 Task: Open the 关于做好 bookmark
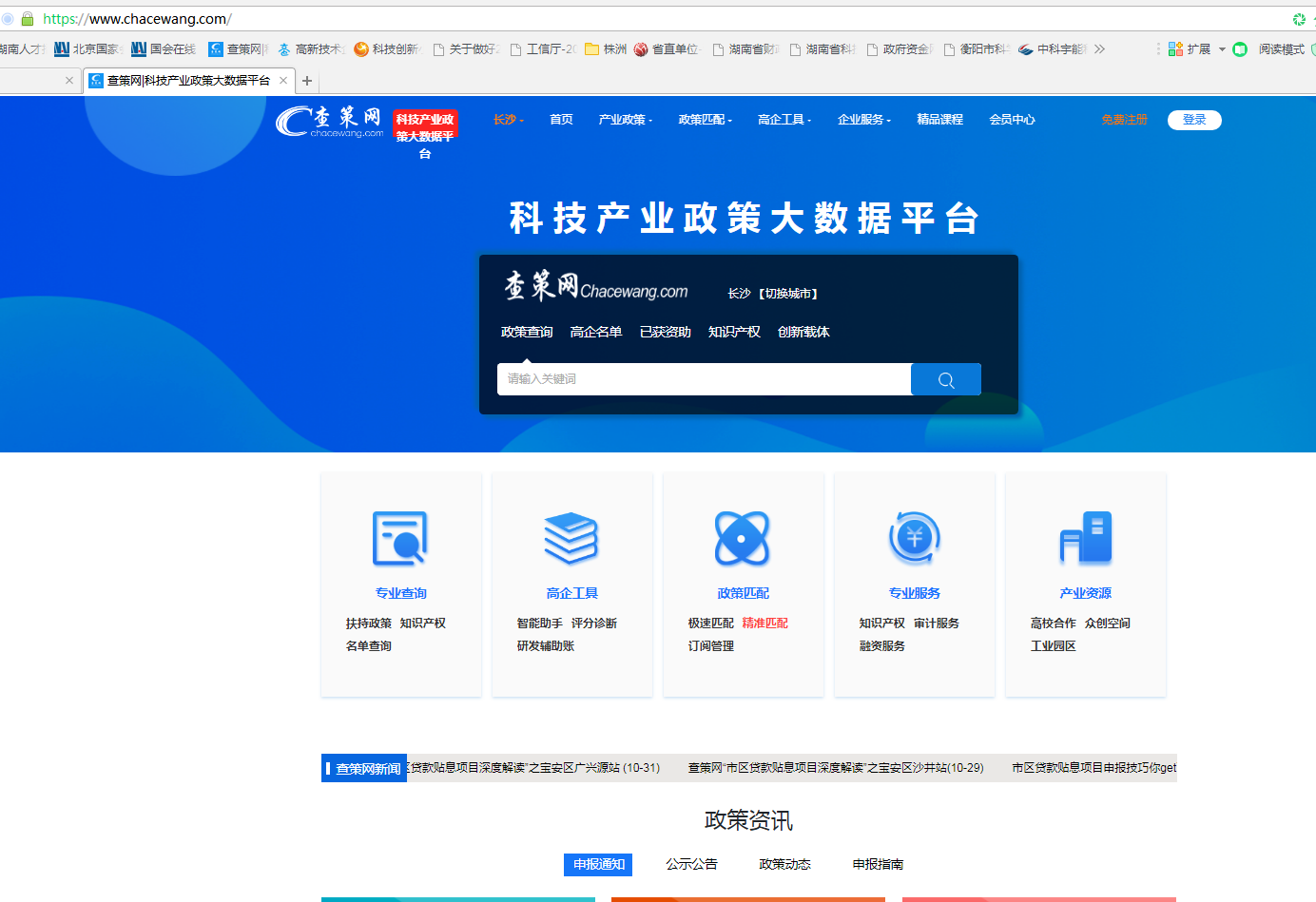click(x=466, y=49)
